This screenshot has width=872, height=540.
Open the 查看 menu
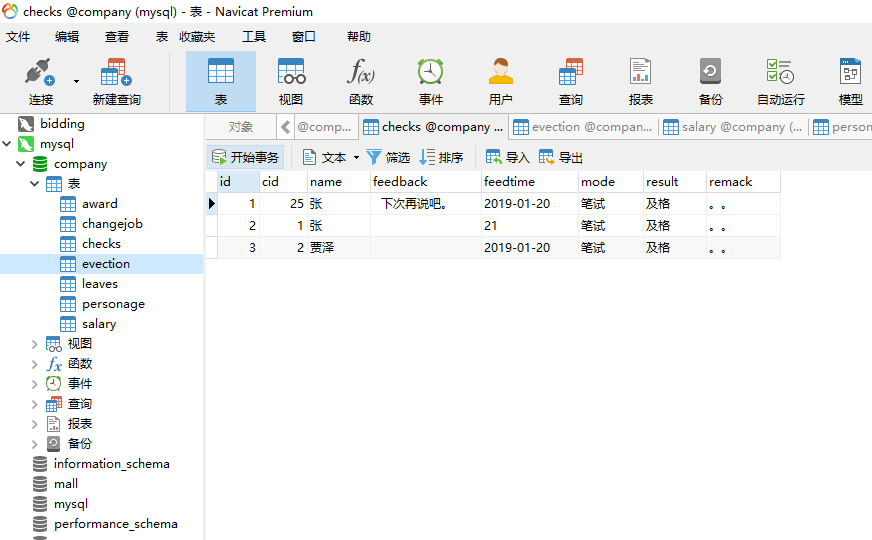point(117,37)
